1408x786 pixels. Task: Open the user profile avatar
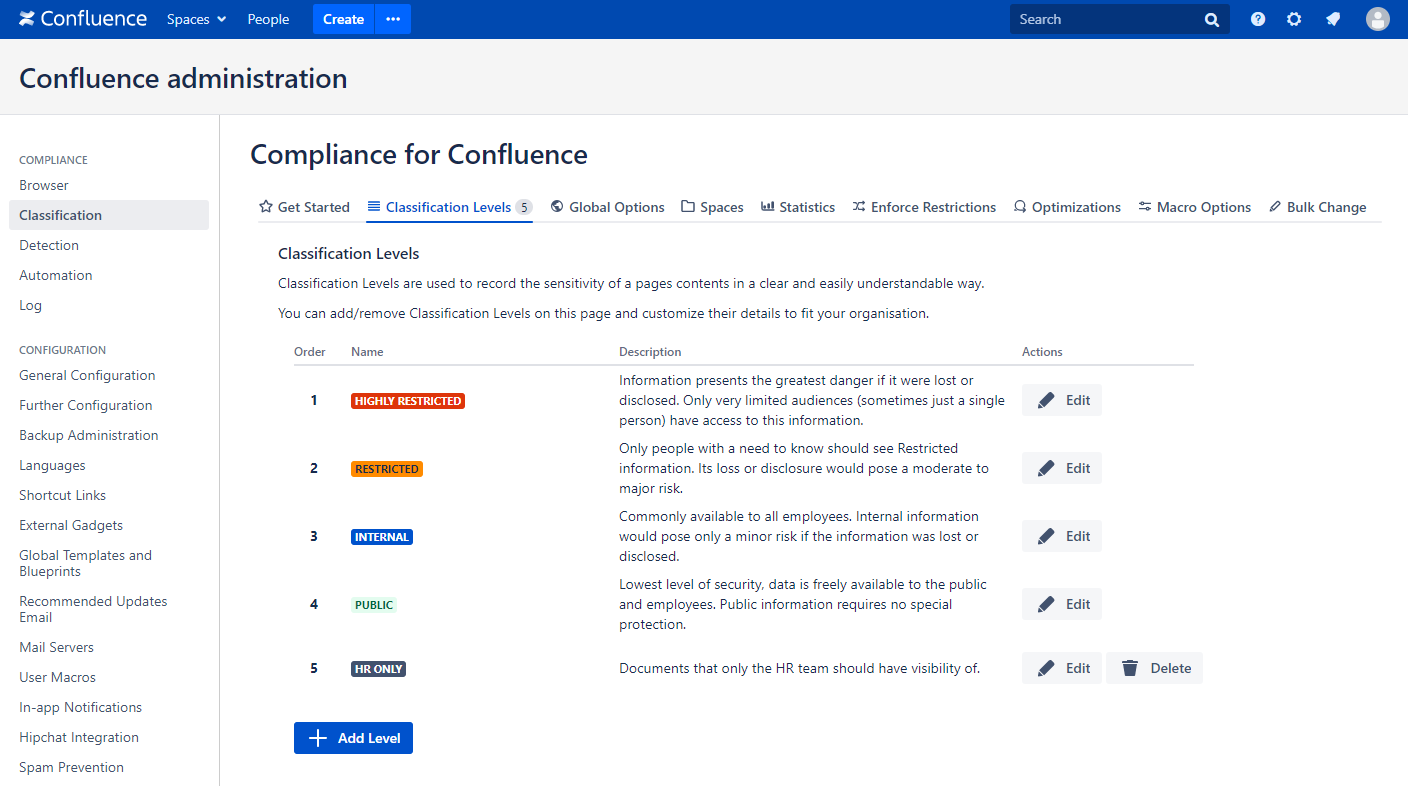(1378, 19)
